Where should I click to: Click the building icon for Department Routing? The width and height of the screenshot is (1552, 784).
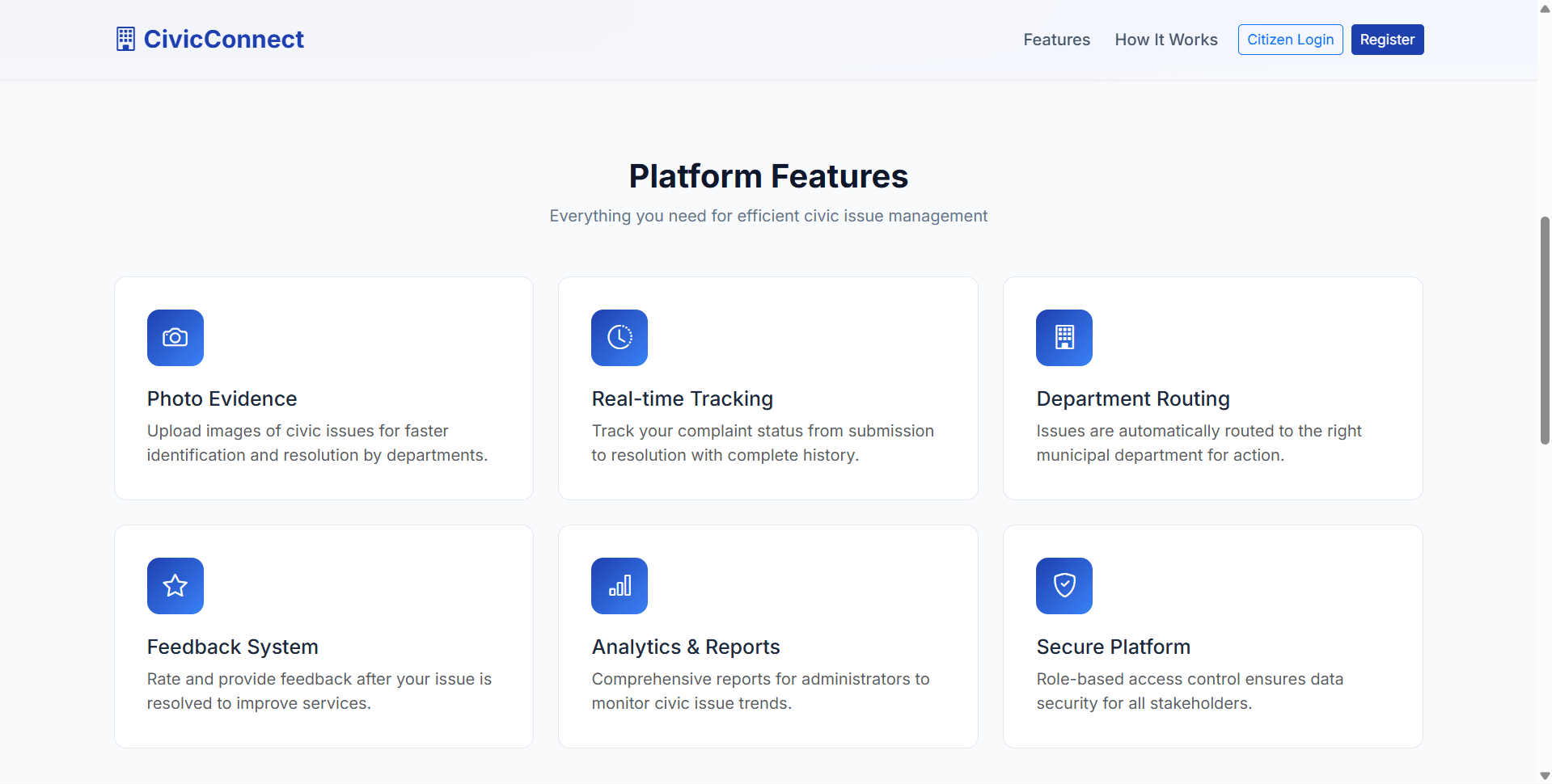point(1064,338)
